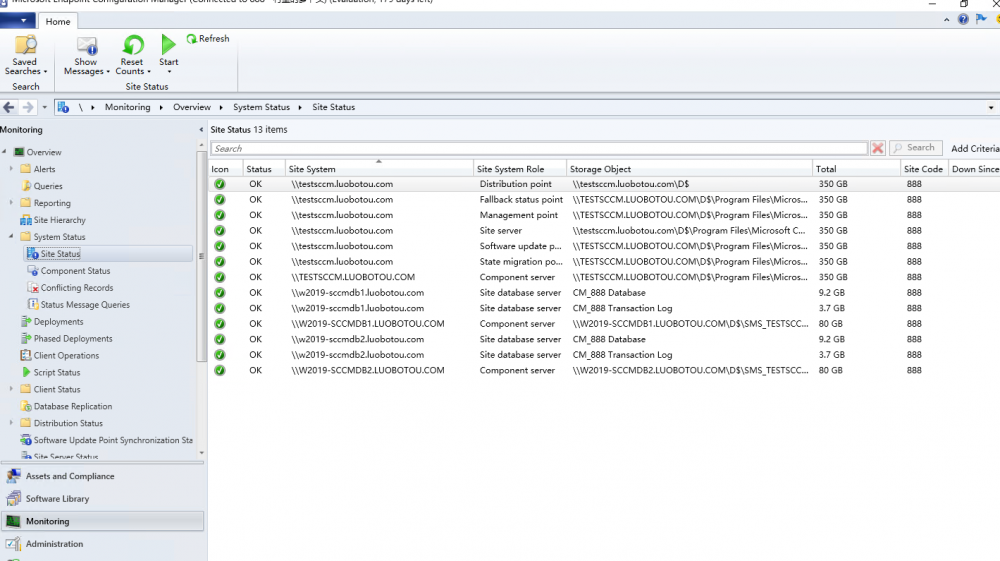
Task: Switch to Software Library workspace
Action: (102, 499)
